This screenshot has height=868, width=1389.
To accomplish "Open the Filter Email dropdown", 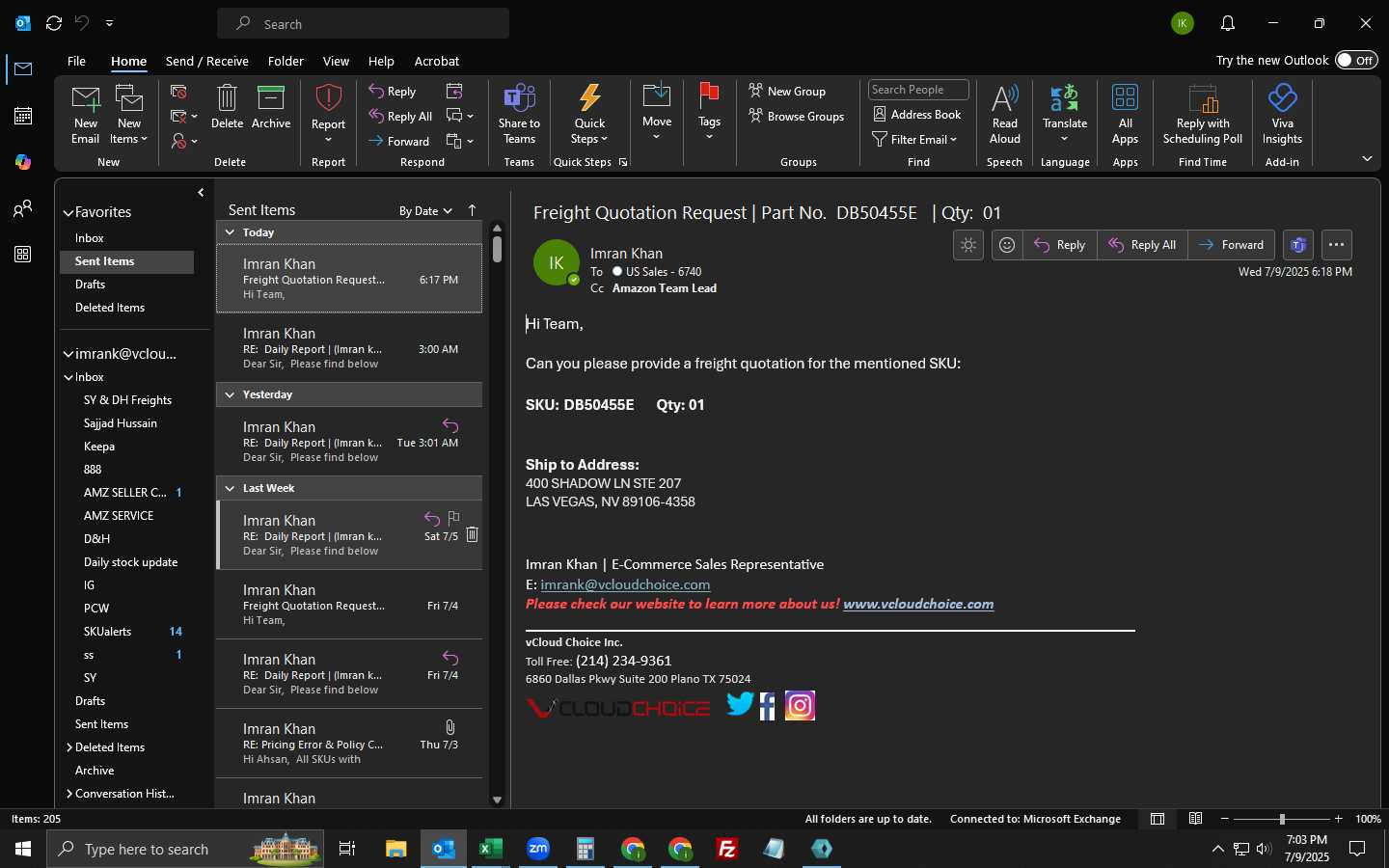I will click(x=914, y=140).
